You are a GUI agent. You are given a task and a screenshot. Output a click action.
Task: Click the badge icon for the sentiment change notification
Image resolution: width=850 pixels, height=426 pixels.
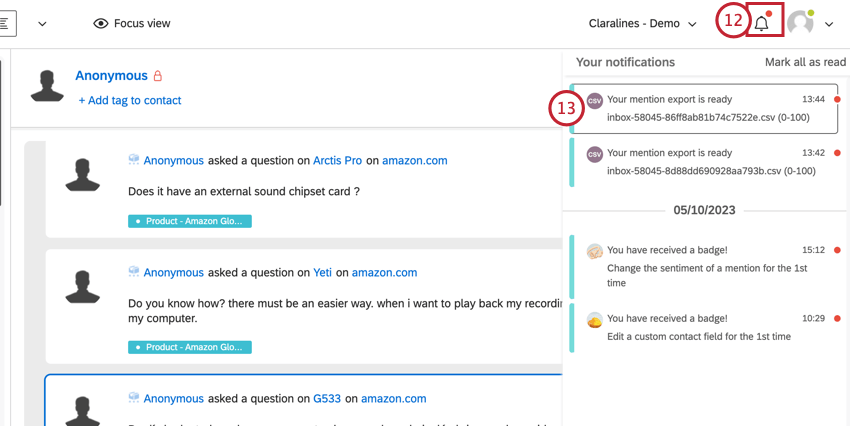click(595, 251)
